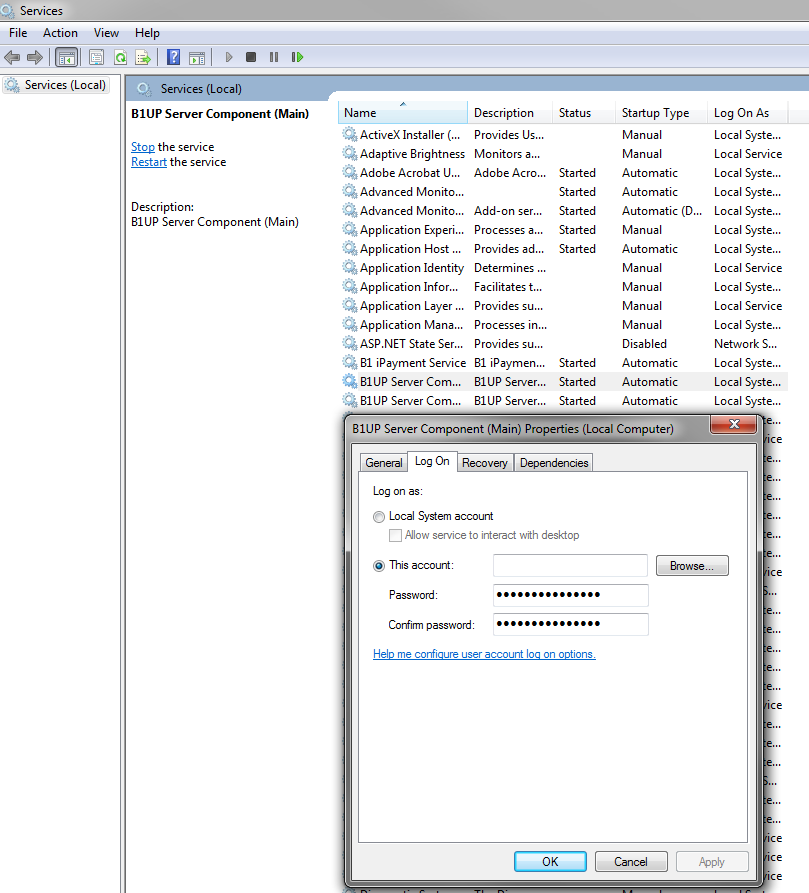Select the Local System account option
809x893 pixels.
378,517
